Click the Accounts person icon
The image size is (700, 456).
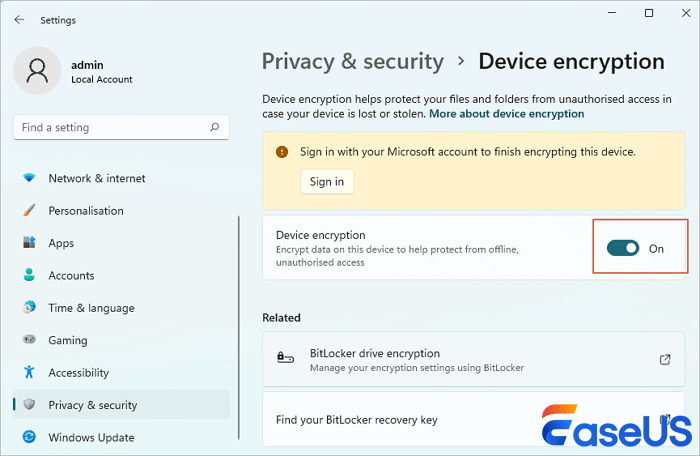(29, 276)
